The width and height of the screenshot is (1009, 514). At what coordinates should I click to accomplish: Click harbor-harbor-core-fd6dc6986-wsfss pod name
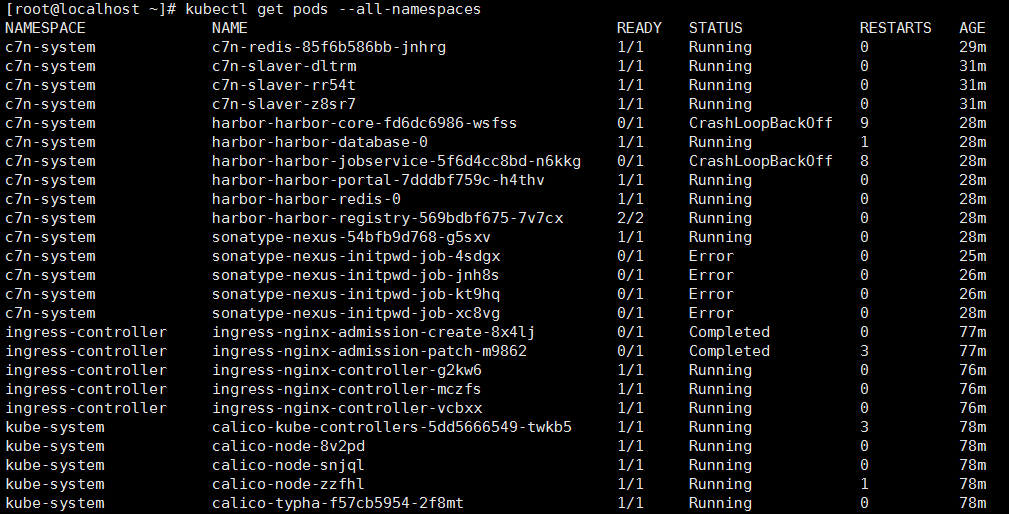364,123
